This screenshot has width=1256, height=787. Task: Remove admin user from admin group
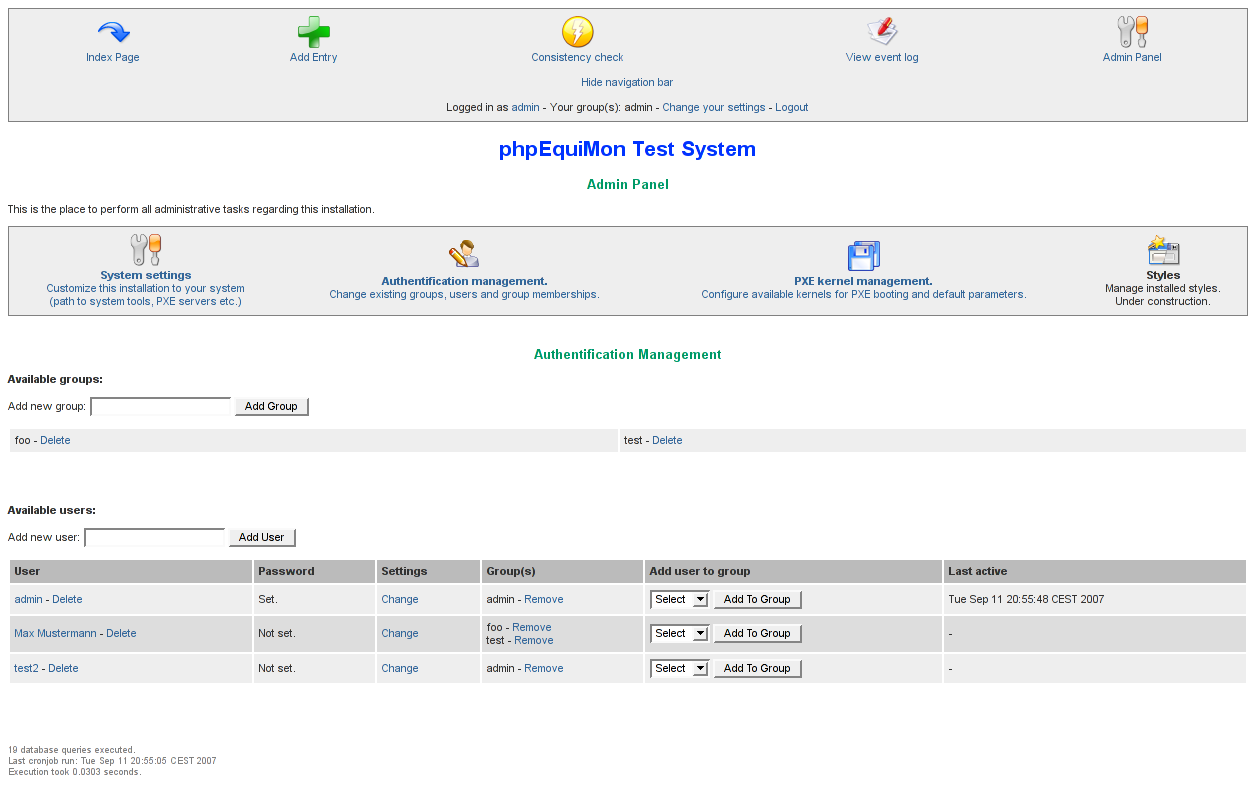click(x=543, y=599)
